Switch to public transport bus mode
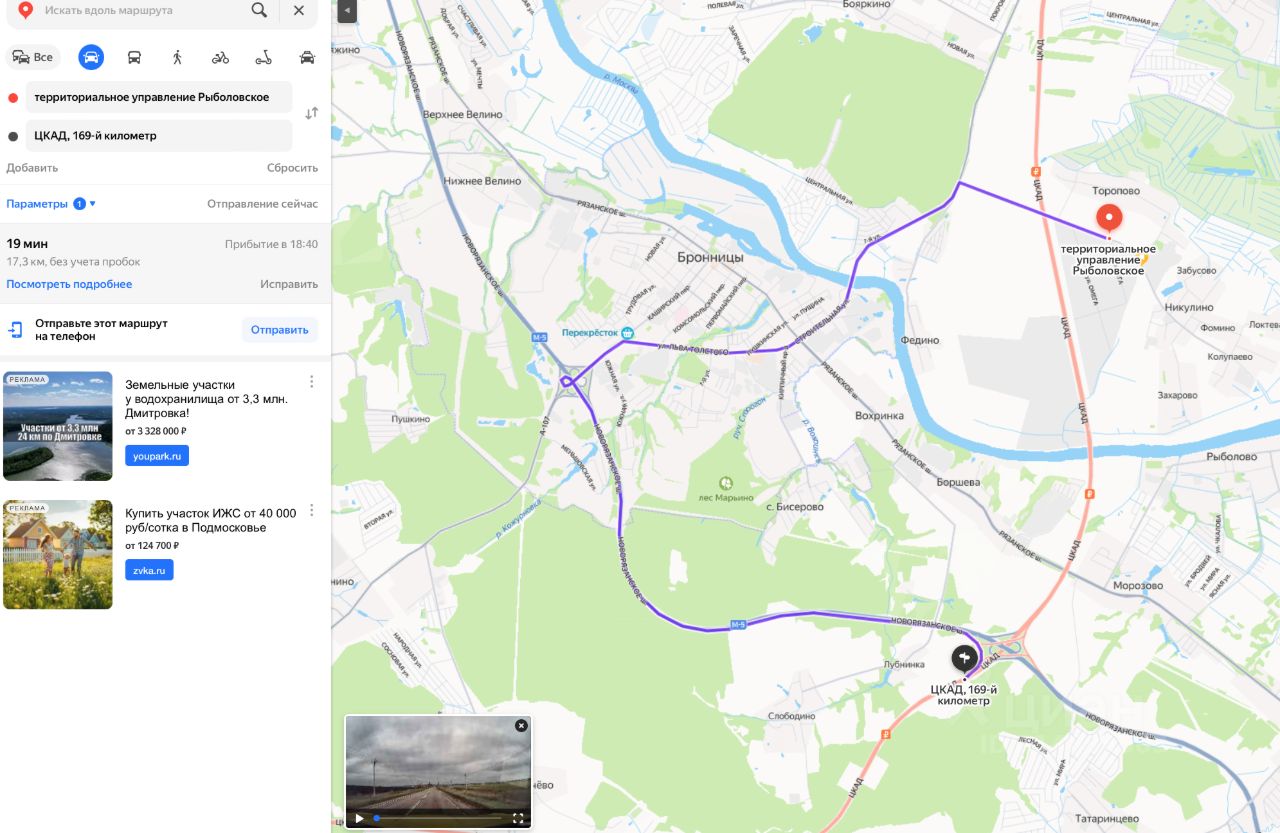Screen dimensions: 1280x833 point(134,57)
